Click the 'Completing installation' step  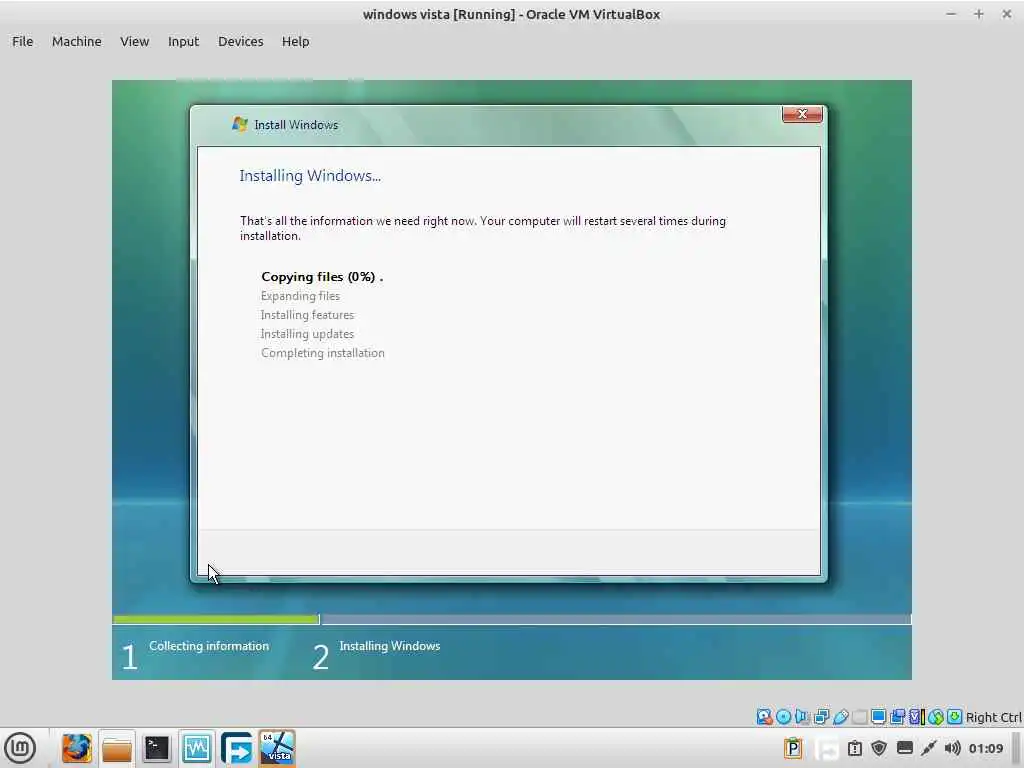(323, 353)
